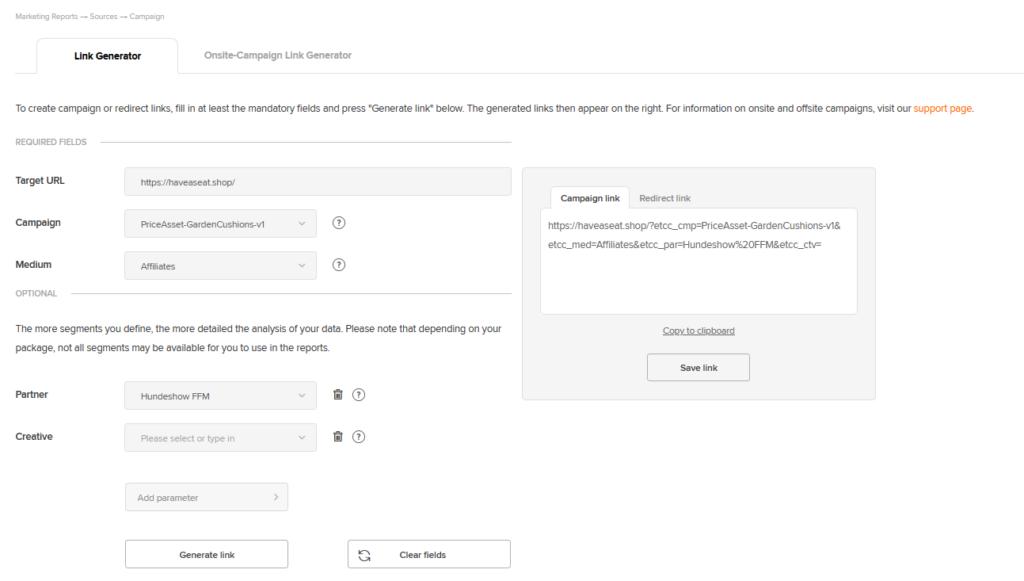
Task: Click the Save link button
Action: [698, 368]
